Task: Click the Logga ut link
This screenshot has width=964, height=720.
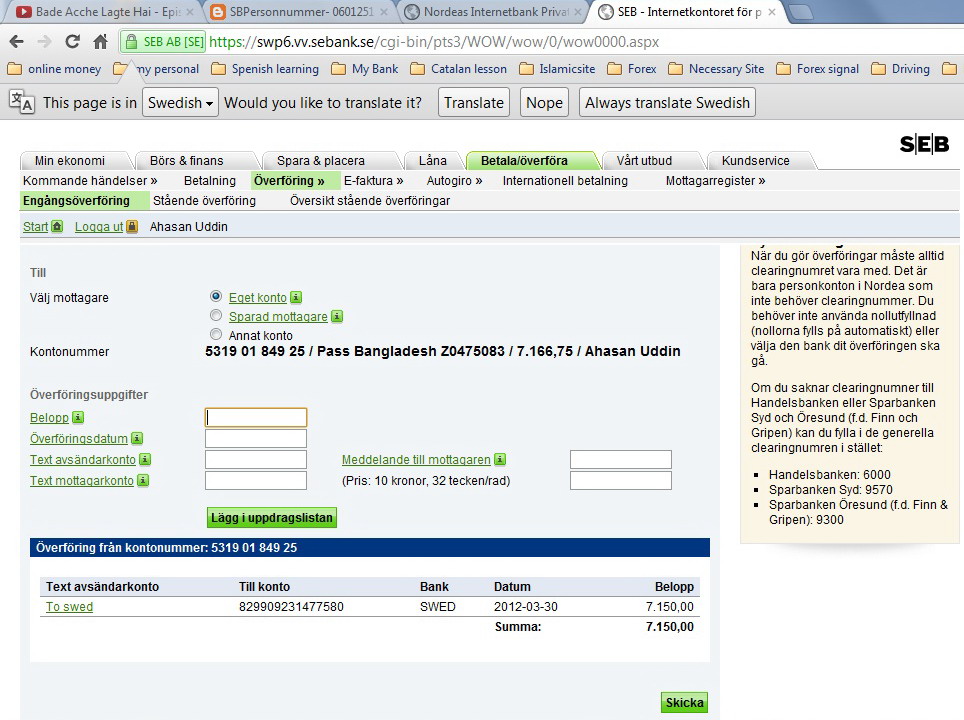Action: 99,227
